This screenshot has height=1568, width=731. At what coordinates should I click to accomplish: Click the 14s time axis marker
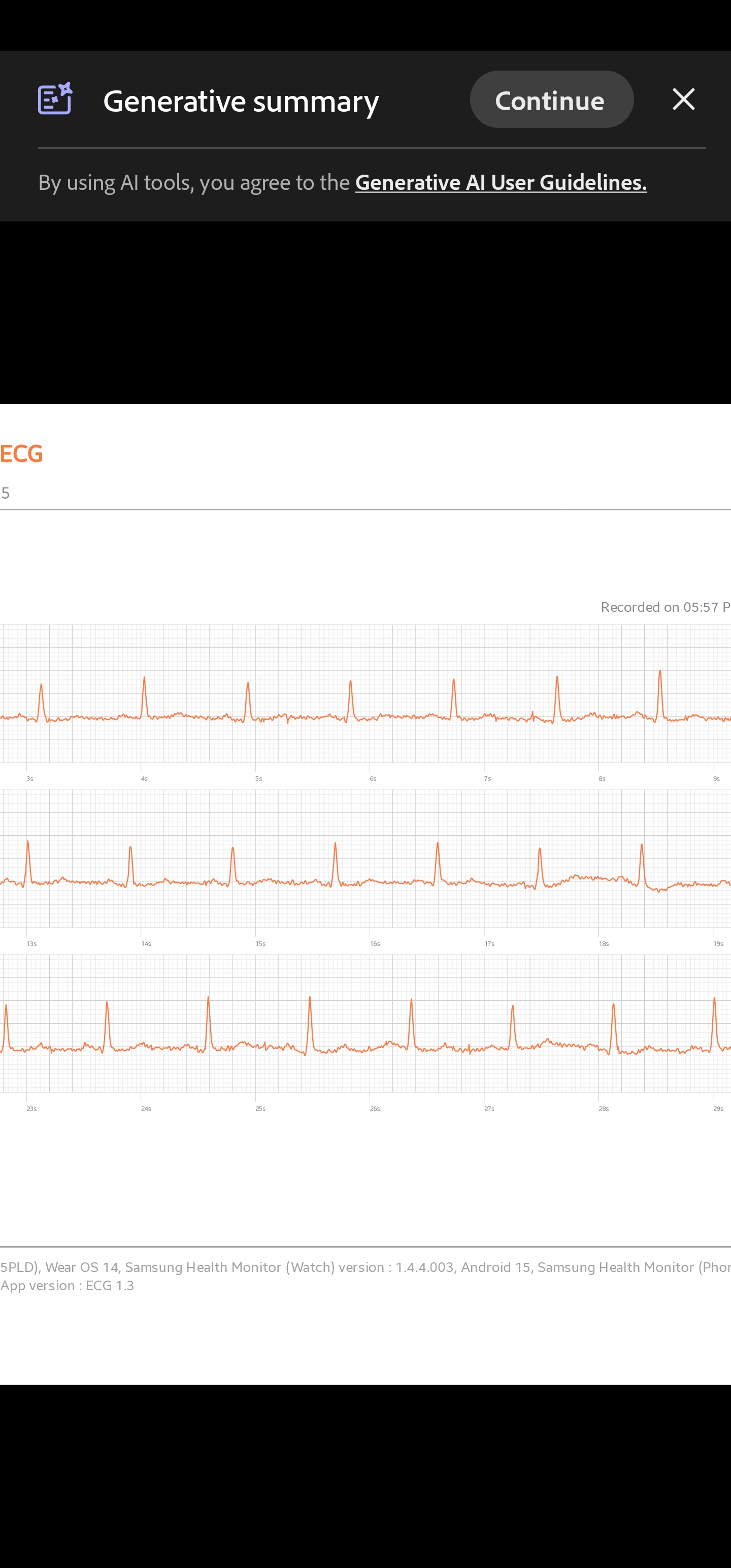(146, 943)
